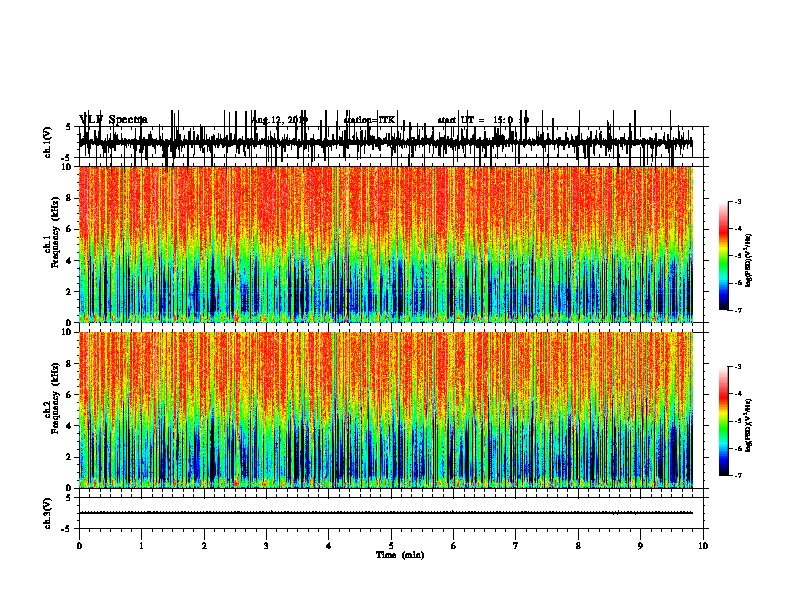Click the '8' kHz tick of ch.2 spectrogram
This screenshot has height=612, width=792.
(x=70, y=364)
